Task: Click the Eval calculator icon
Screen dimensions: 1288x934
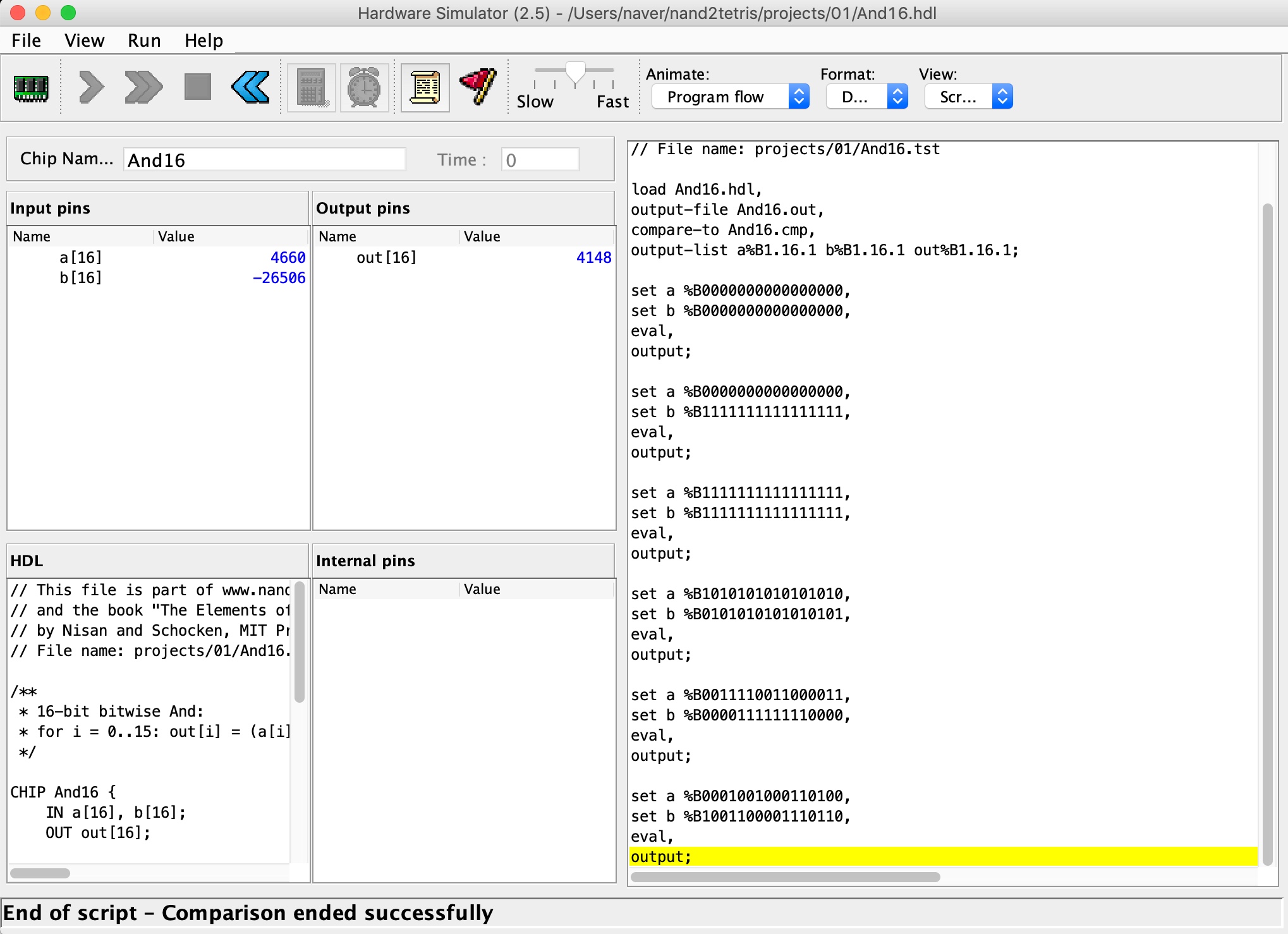Action: click(312, 88)
